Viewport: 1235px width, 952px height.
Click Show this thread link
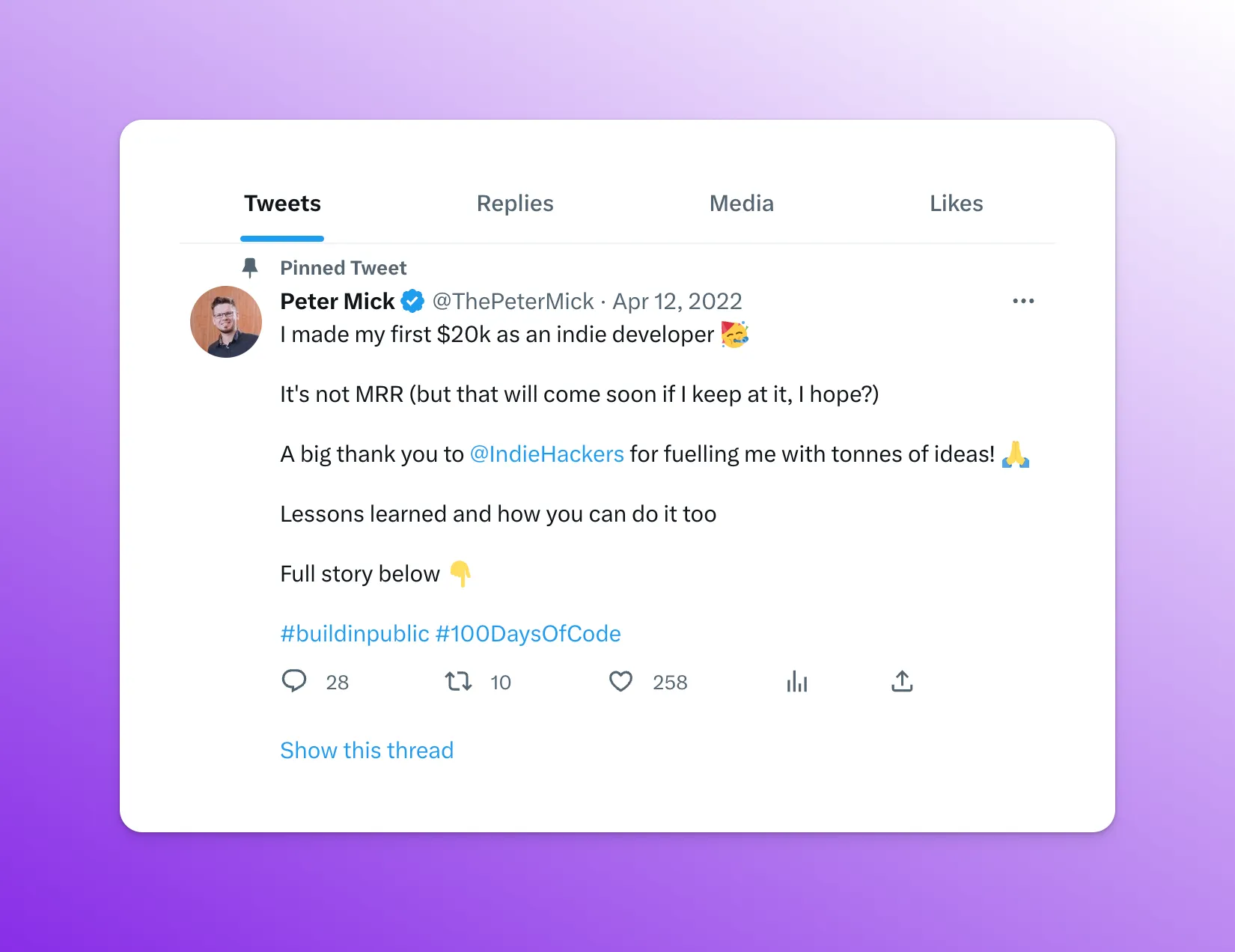(367, 751)
